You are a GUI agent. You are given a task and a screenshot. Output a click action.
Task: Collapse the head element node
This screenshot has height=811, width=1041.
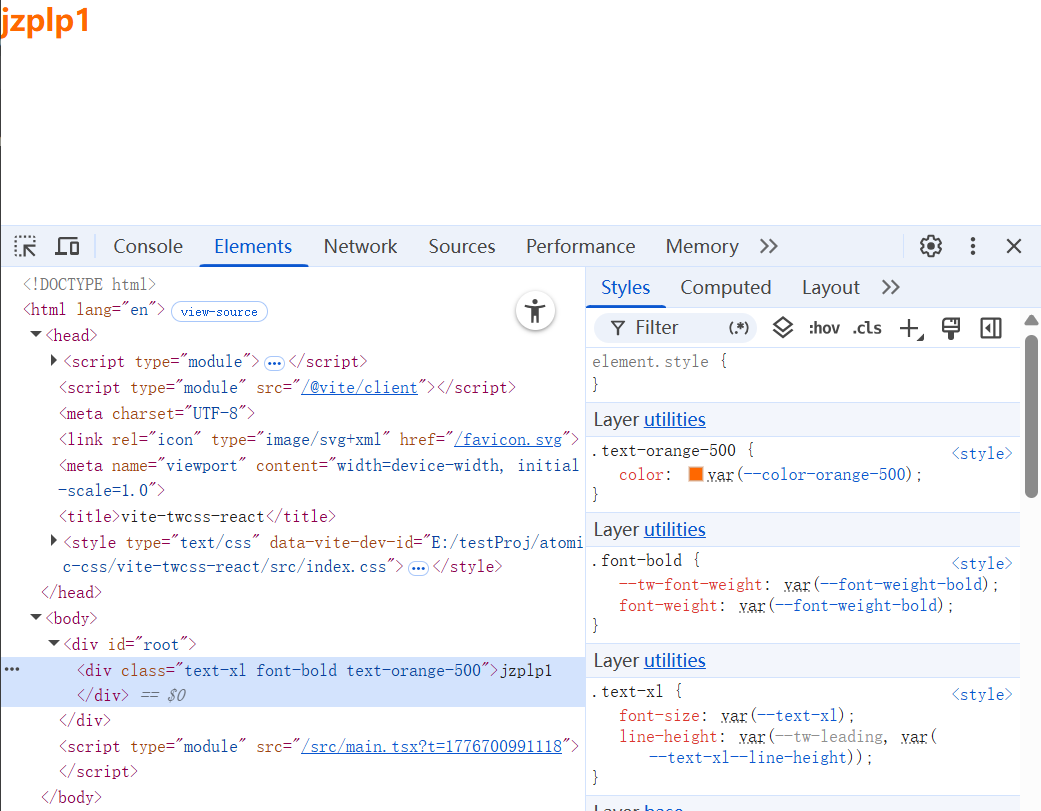(x=36, y=334)
